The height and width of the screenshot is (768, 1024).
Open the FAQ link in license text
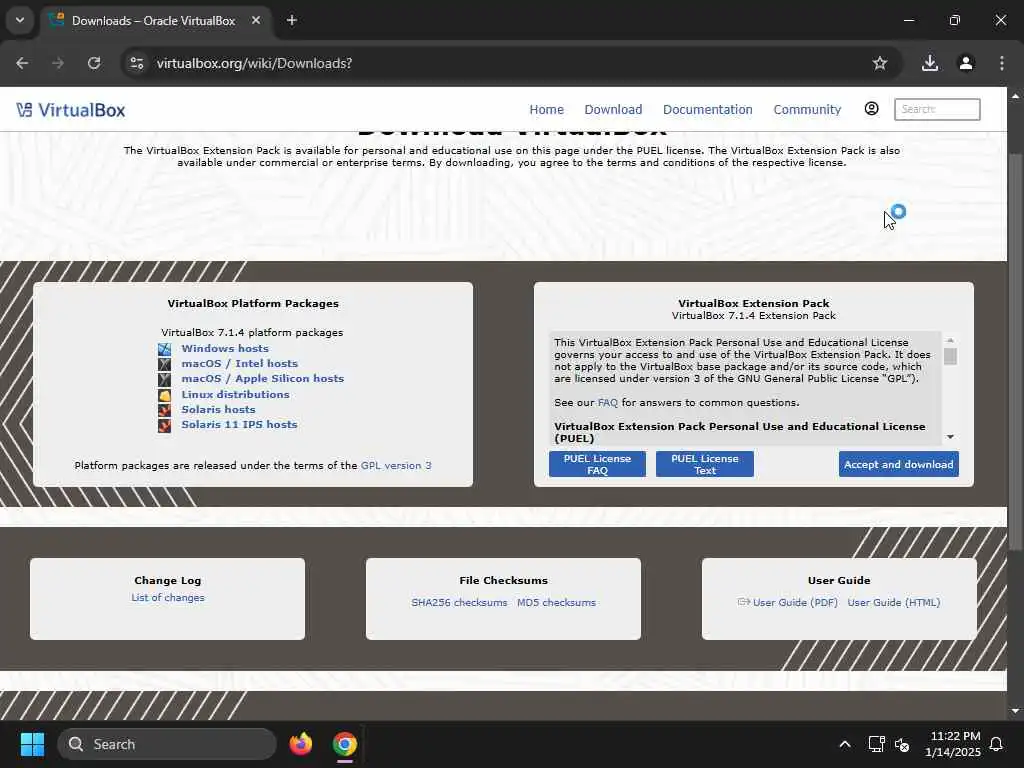click(607, 403)
